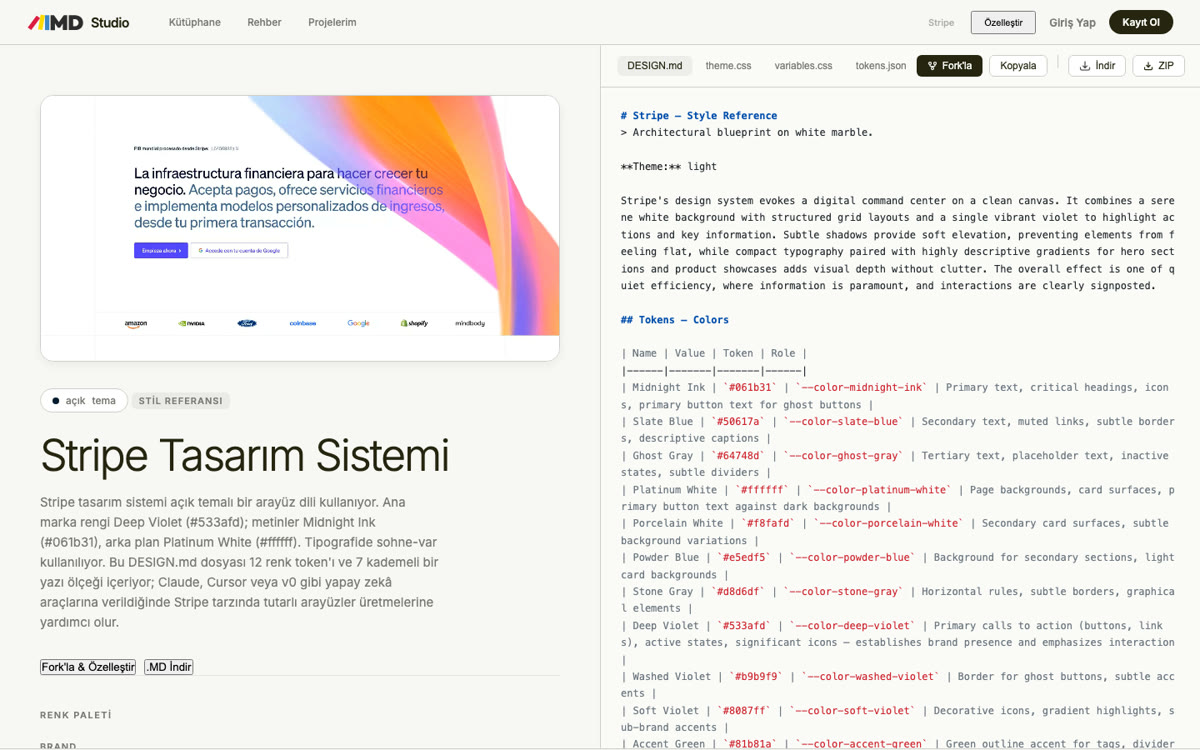Click the #b9b9f9 color value
This screenshot has width=1200, height=750.
[756, 677]
